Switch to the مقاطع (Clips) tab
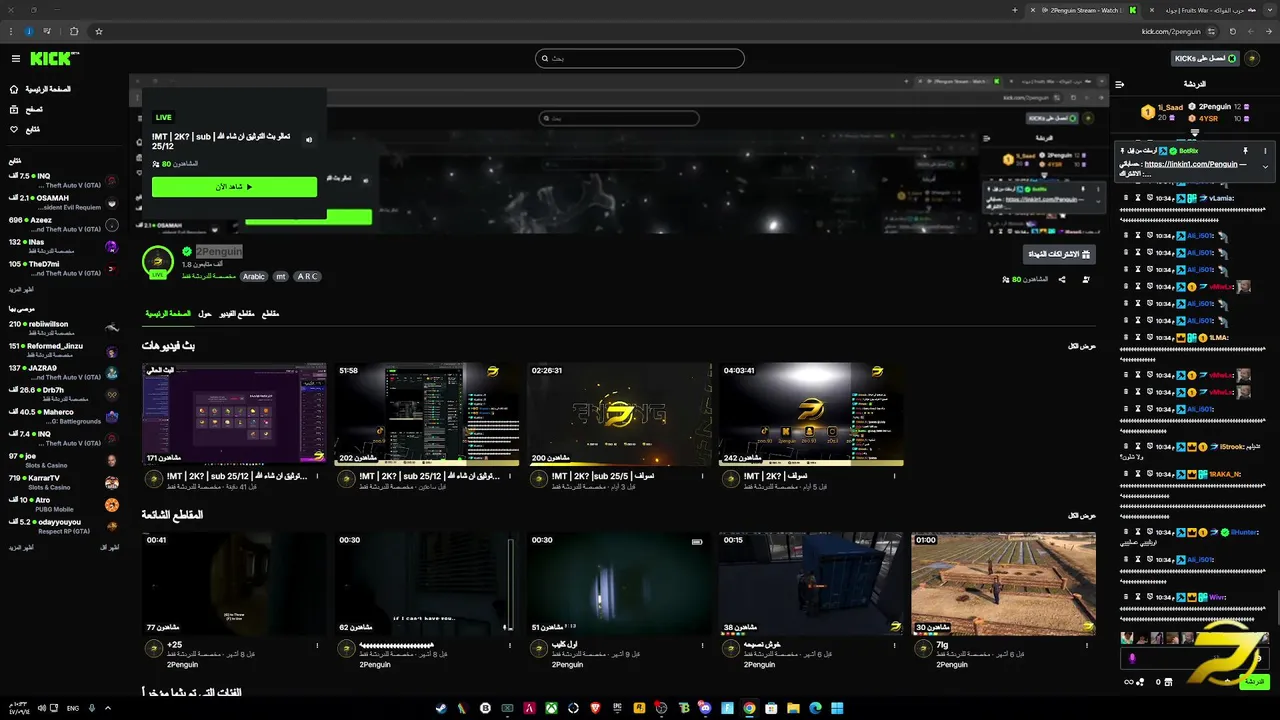1280x720 pixels. 270,314
